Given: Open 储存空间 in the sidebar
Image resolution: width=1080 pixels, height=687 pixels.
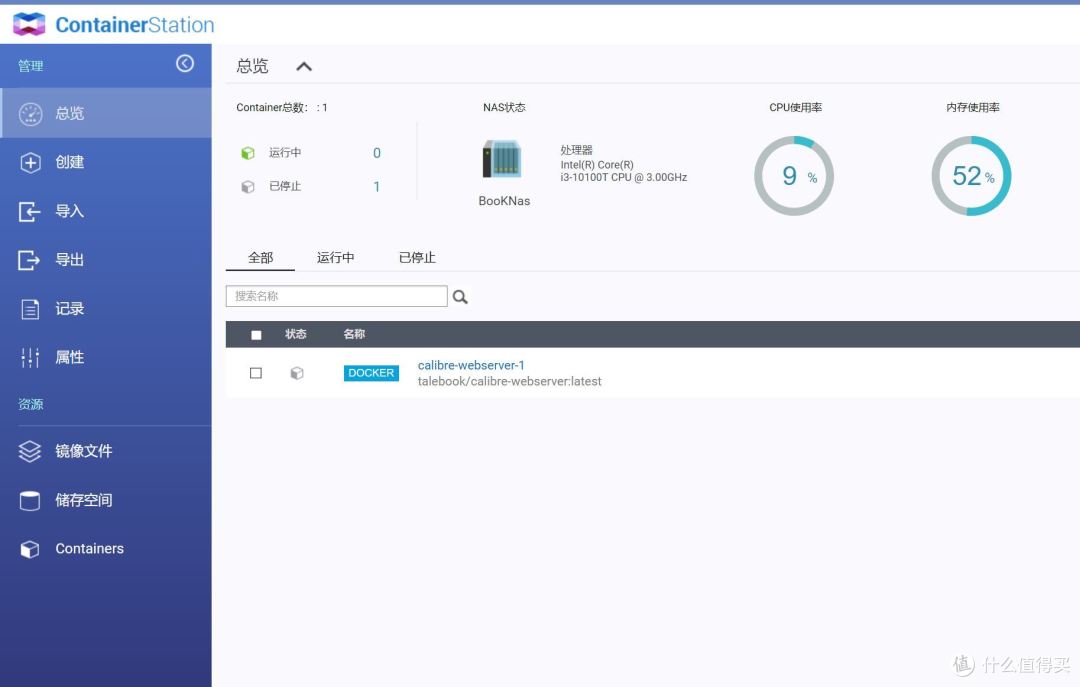Looking at the screenshot, I should tap(105, 500).
